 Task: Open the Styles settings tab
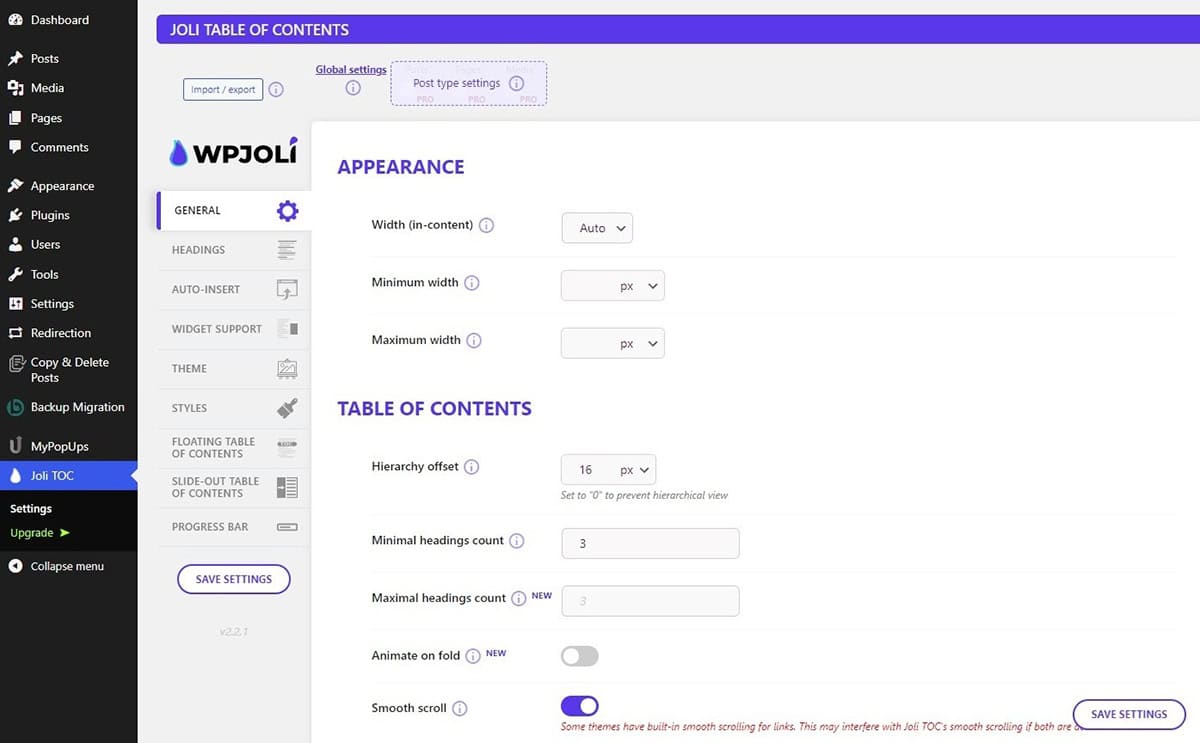[234, 408]
